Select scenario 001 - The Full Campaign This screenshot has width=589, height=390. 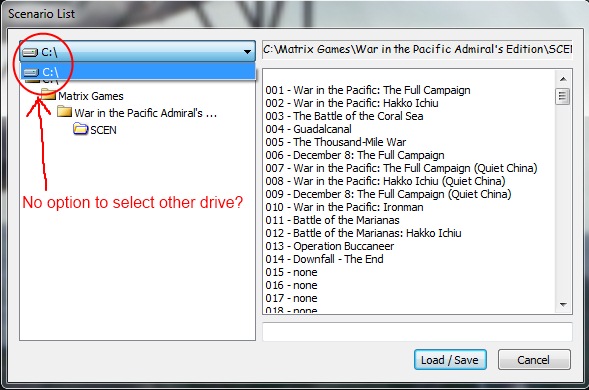pyautogui.click(x=368, y=90)
